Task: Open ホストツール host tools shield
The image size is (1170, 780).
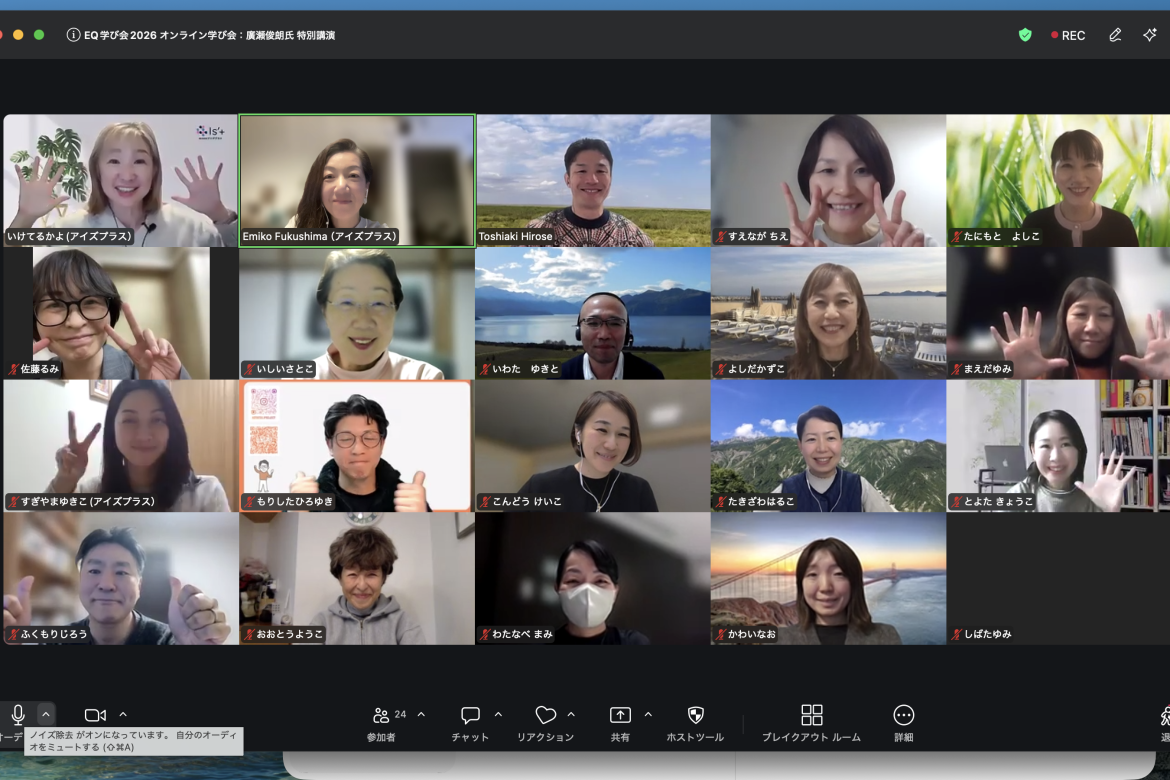Action: (x=696, y=722)
